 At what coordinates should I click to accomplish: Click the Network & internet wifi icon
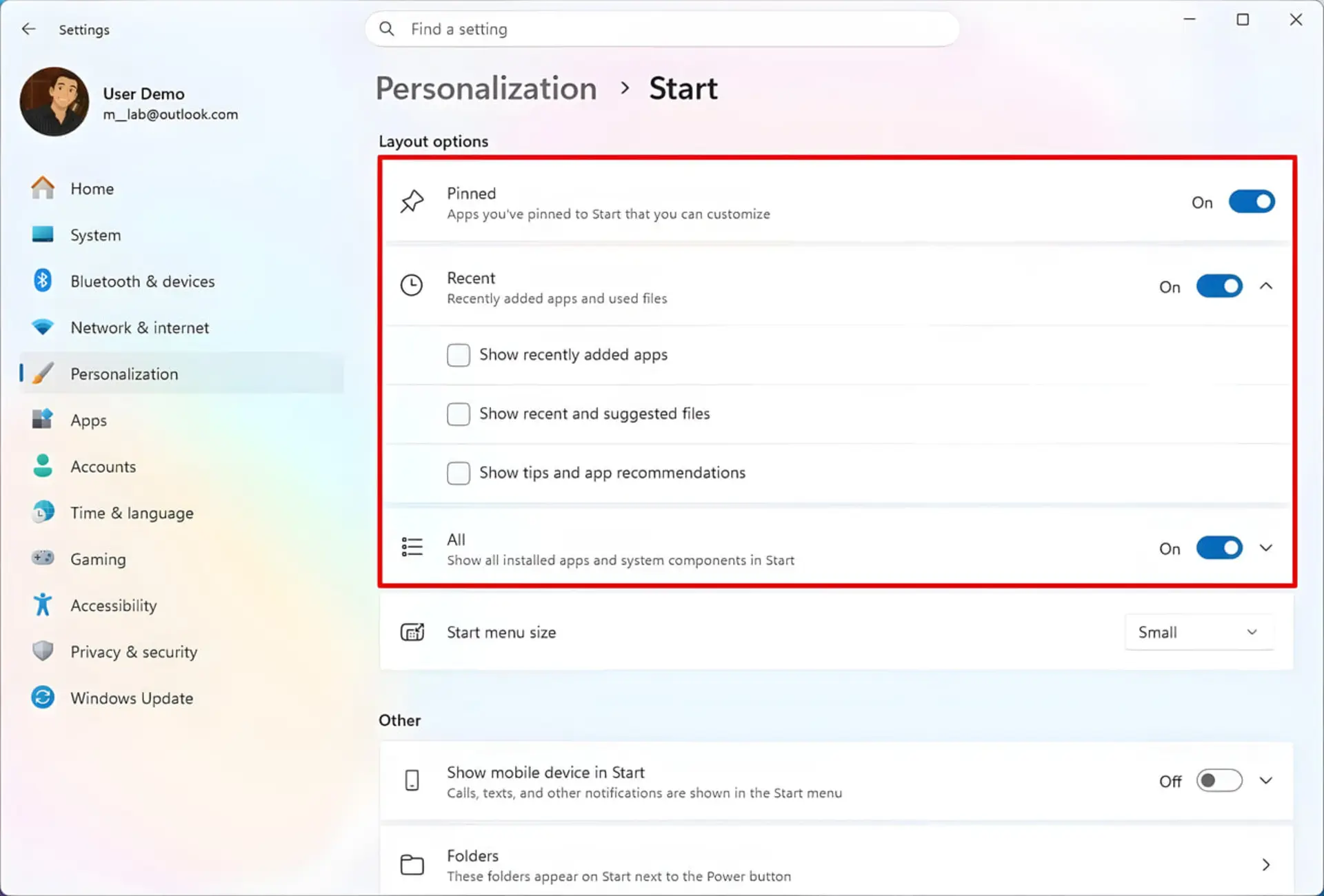[43, 327]
